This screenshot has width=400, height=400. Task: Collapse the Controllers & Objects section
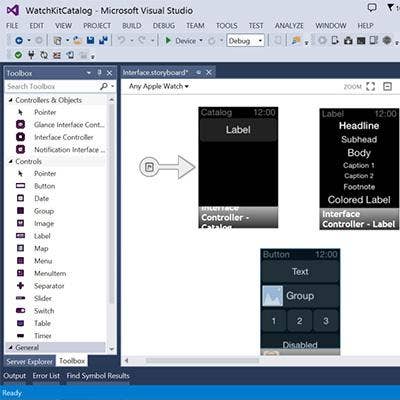pyautogui.click(x=10, y=100)
